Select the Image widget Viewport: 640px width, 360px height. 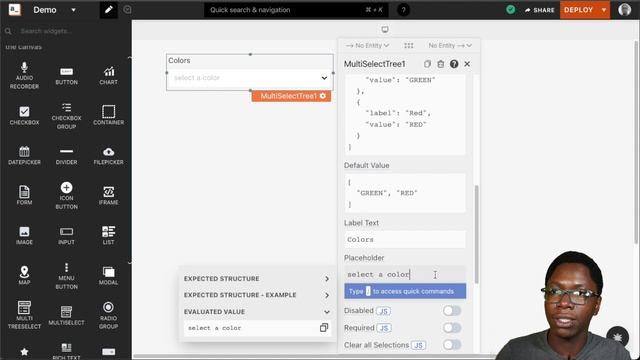point(24,236)
